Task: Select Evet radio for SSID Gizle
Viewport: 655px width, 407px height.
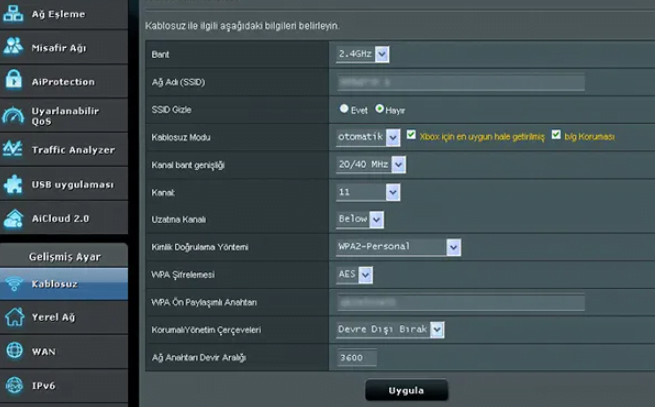Action: coord(345,108)
